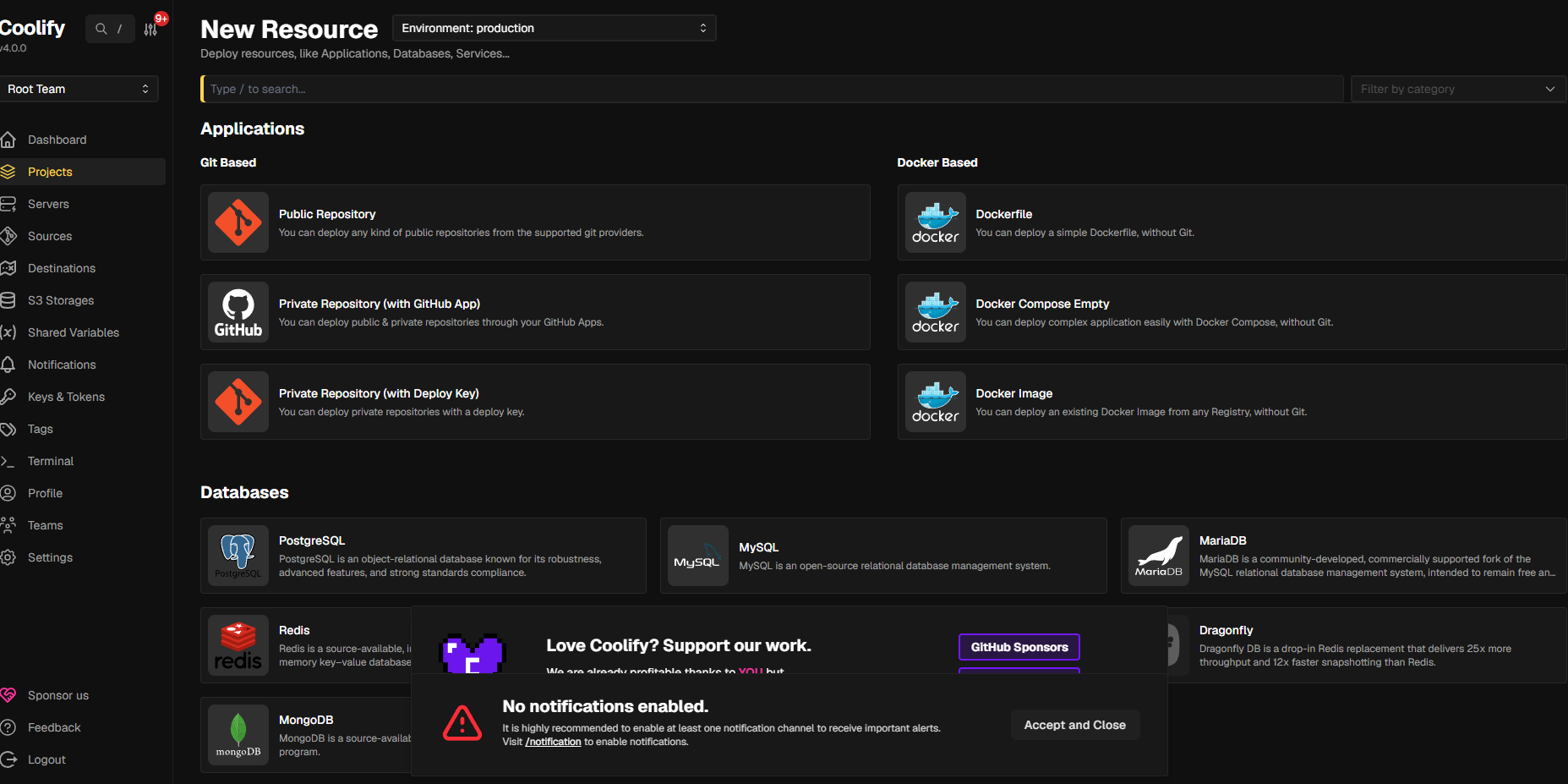Screen dimensions: 1568x784
Task: Click the Tags icon in sidebar
Action: [8, 429]
